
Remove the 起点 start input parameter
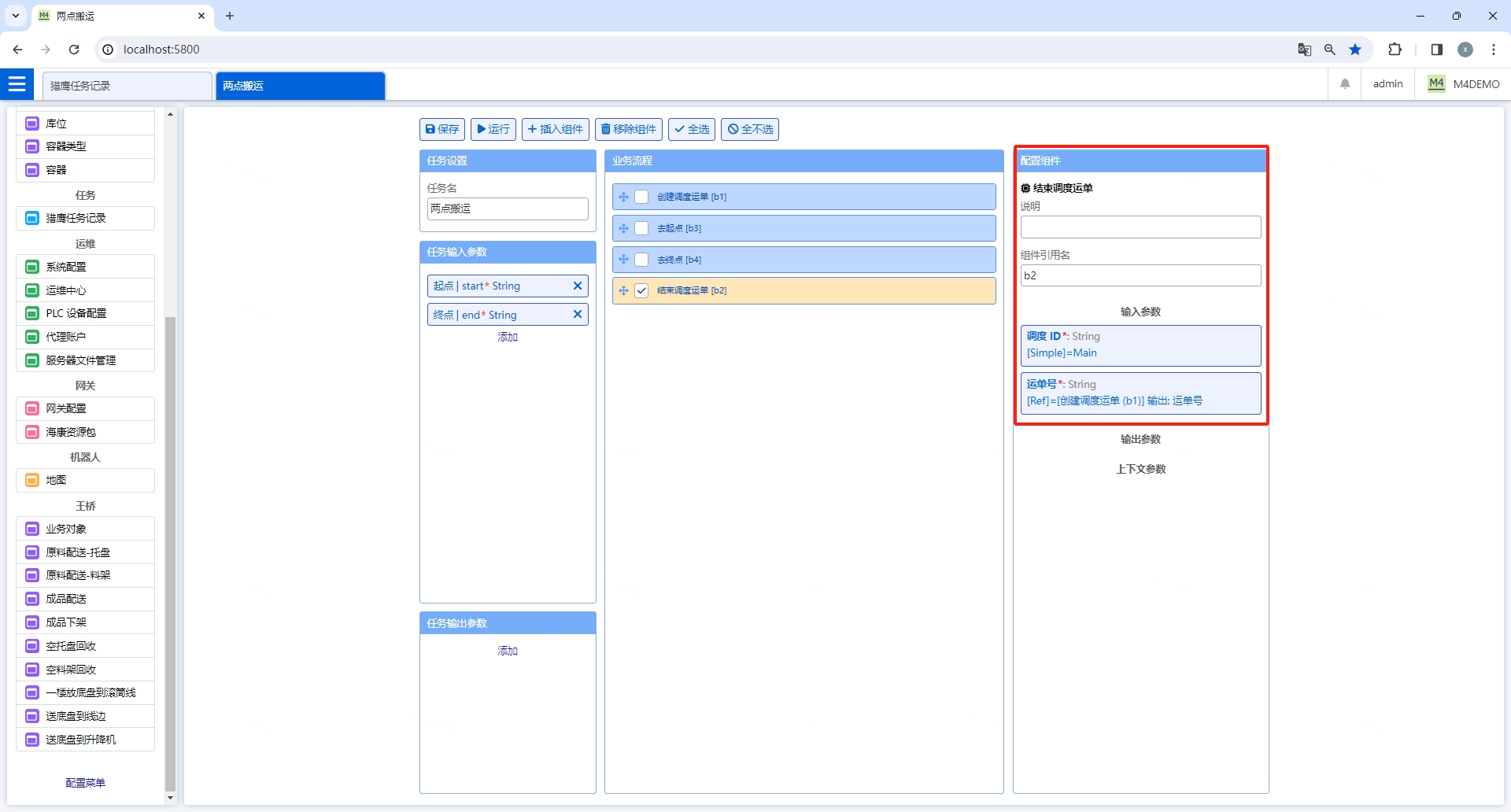[x=578, y=286]
